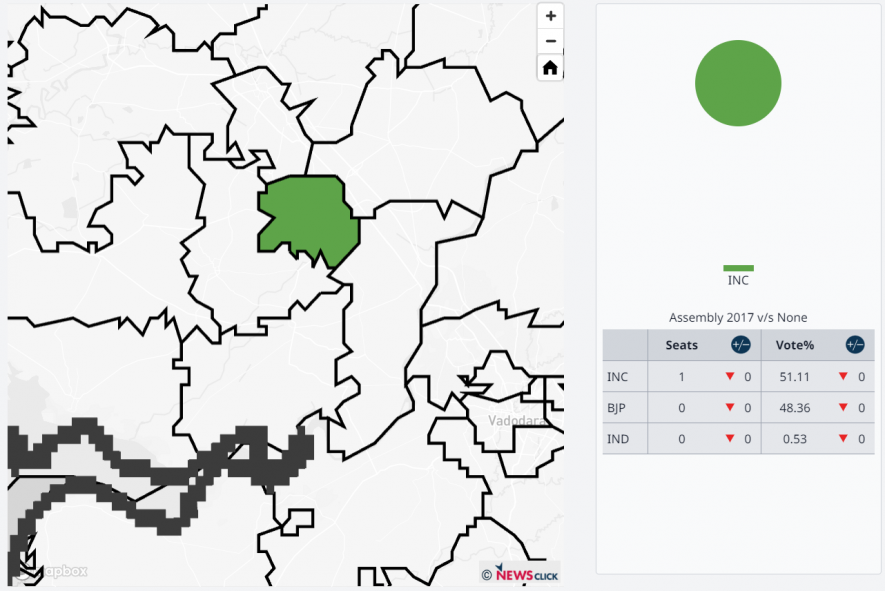Click red down arrow beside IND 0.53
The height and width of the screenshot is (591, 885).
click(x=845, y=439)
